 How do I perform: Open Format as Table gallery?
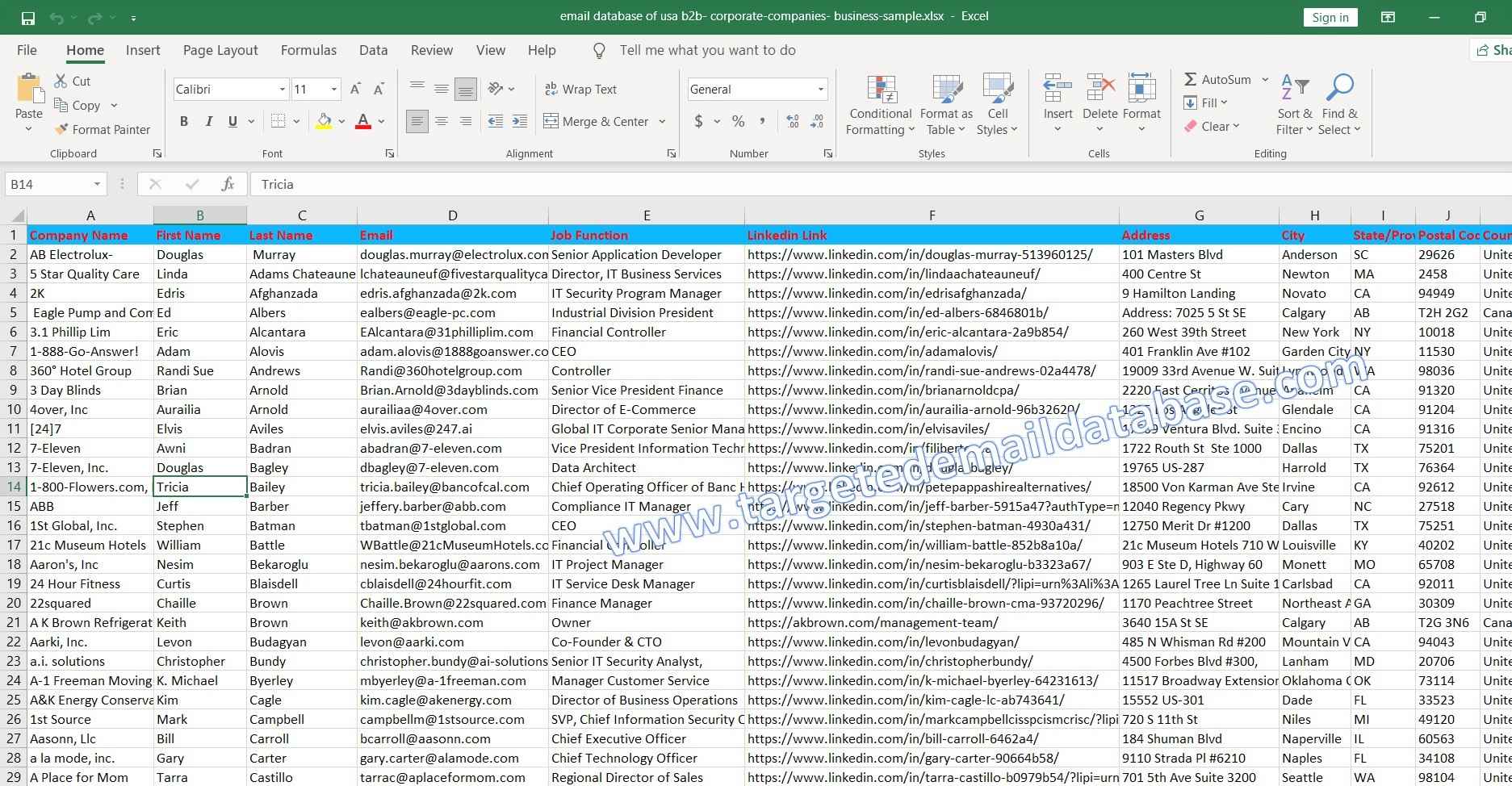(946, 106)
